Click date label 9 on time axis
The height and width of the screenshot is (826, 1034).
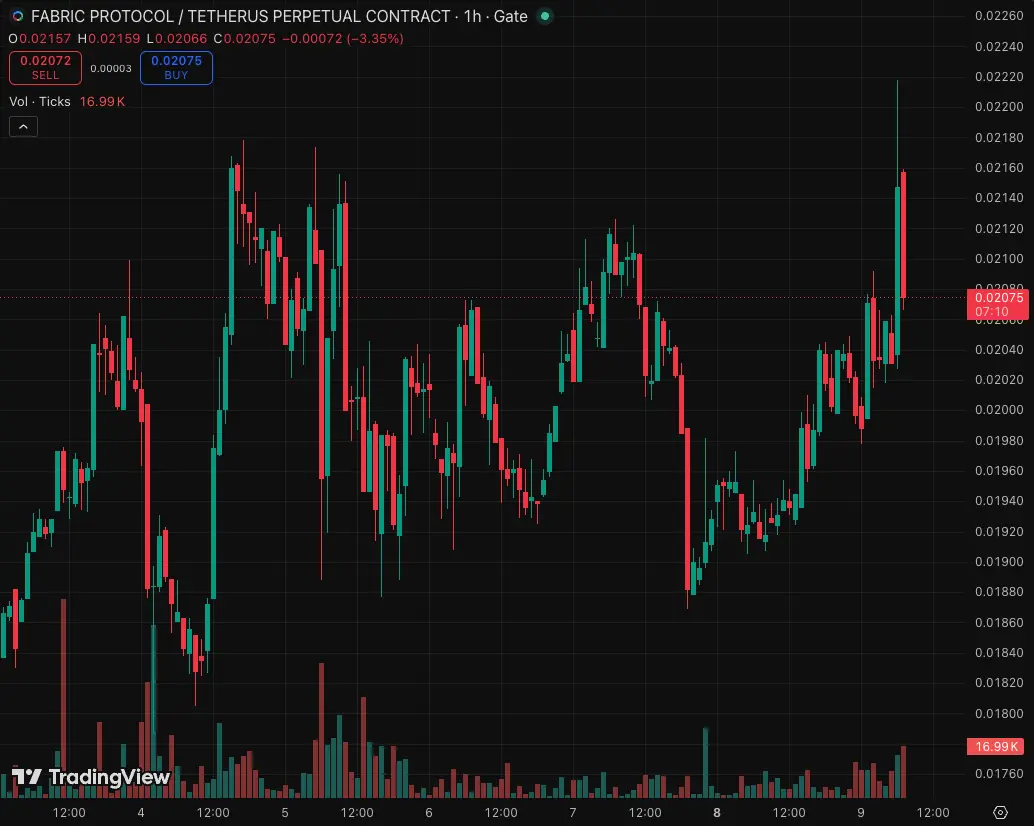[x=861, y=813]
